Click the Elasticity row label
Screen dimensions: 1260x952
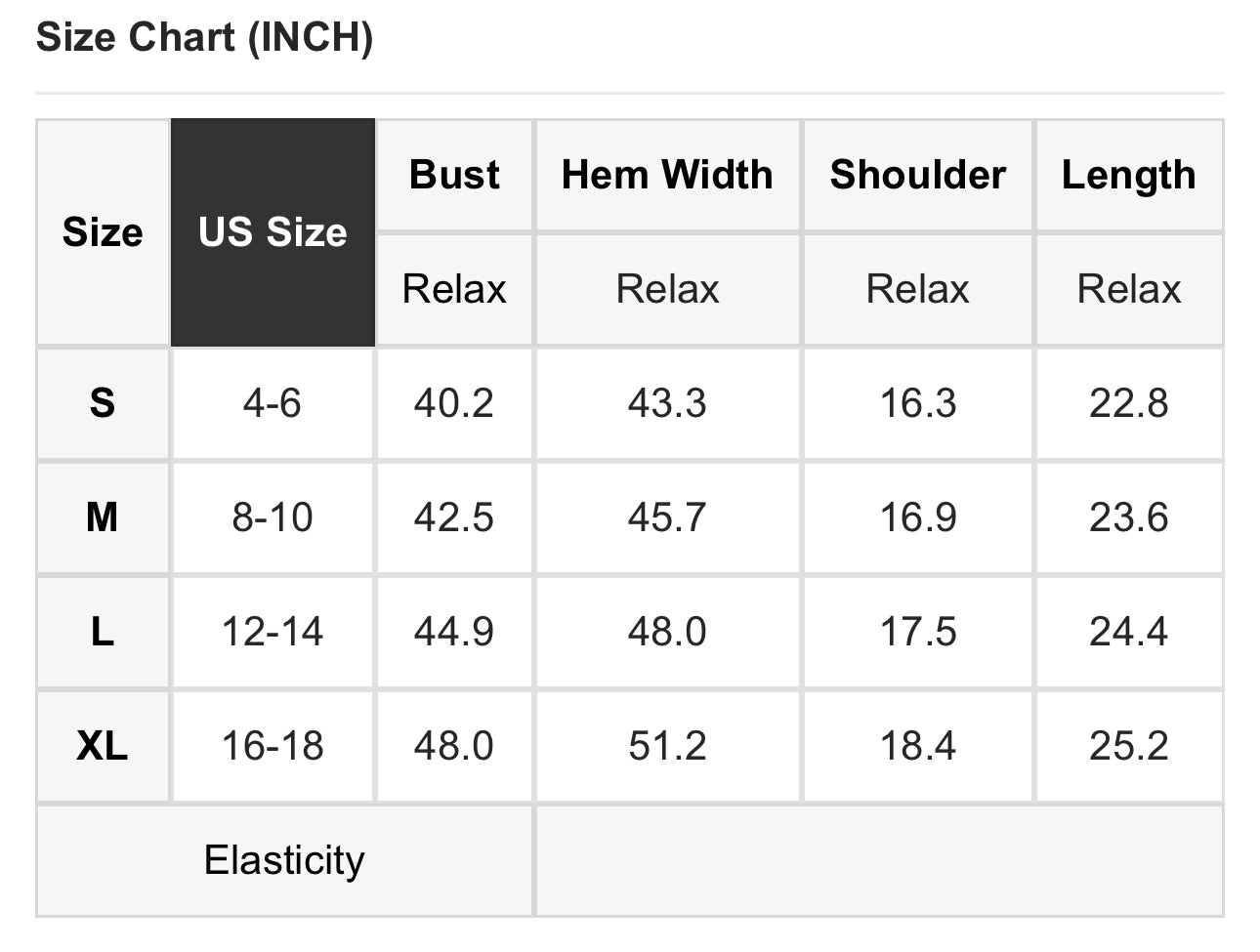pos(284,860)
